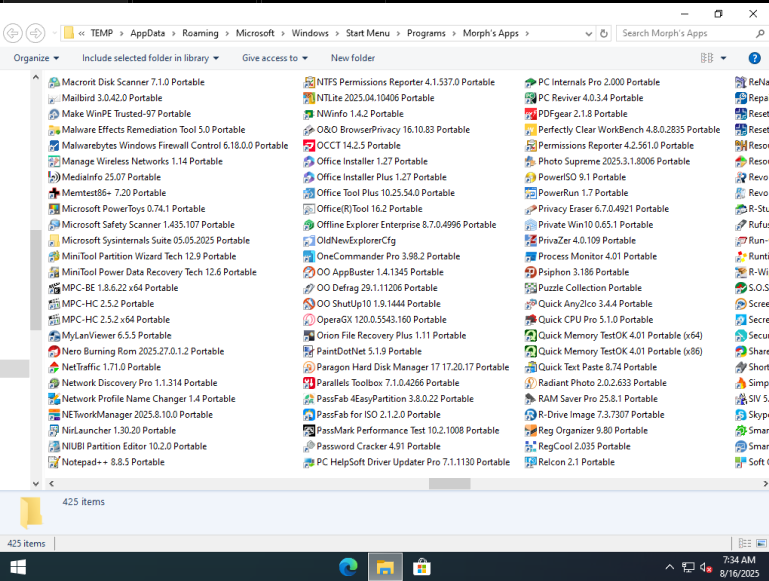This screenshot has height=581, width=769.
Task: Go to the Programs breadcrumb
Action: click(x=426, y=33)
